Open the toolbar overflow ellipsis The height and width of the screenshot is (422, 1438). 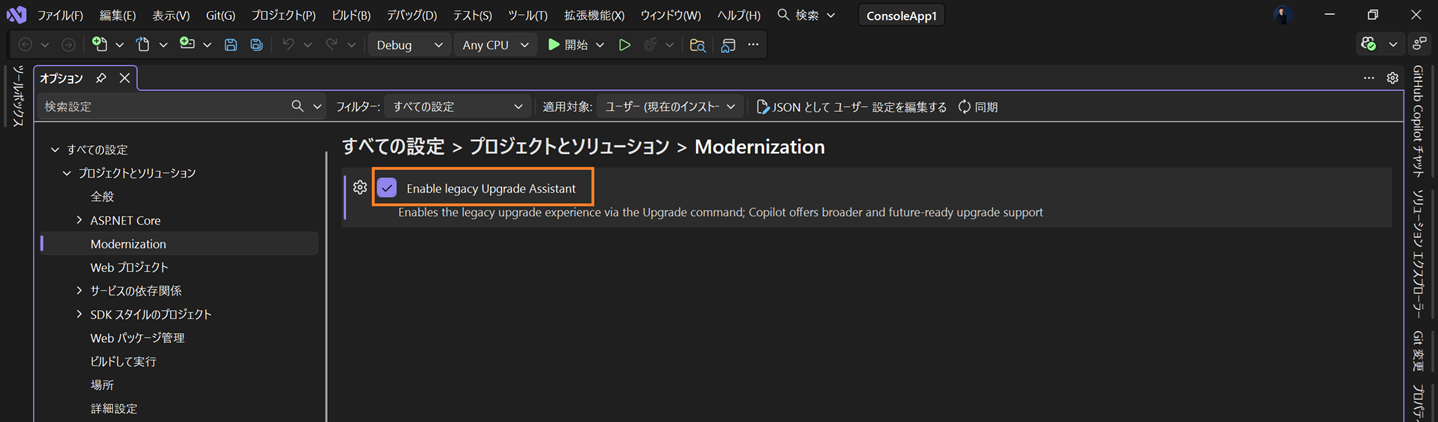[753, 45]
